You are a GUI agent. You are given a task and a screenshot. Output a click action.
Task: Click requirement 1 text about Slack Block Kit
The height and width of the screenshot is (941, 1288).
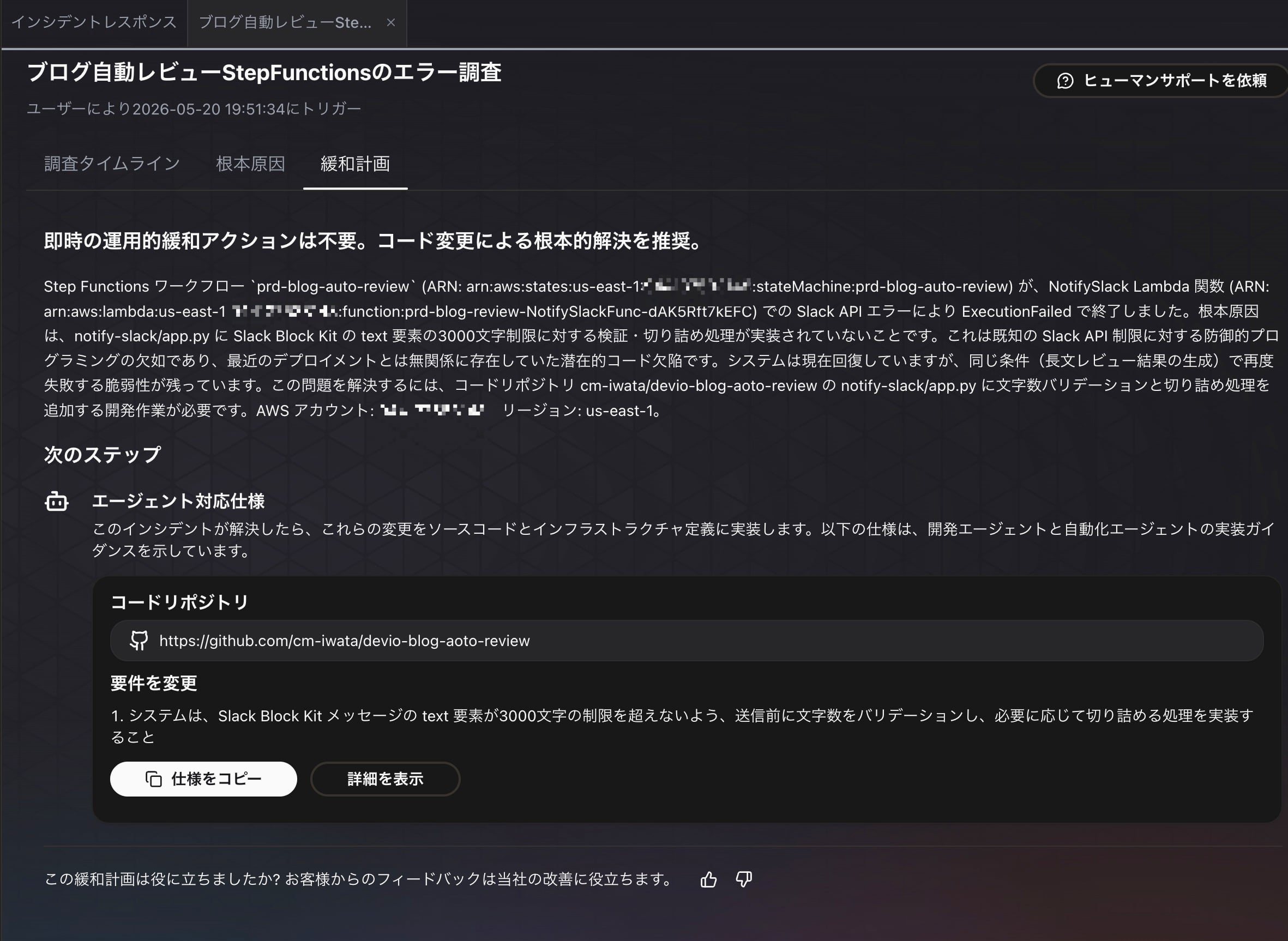682,726
